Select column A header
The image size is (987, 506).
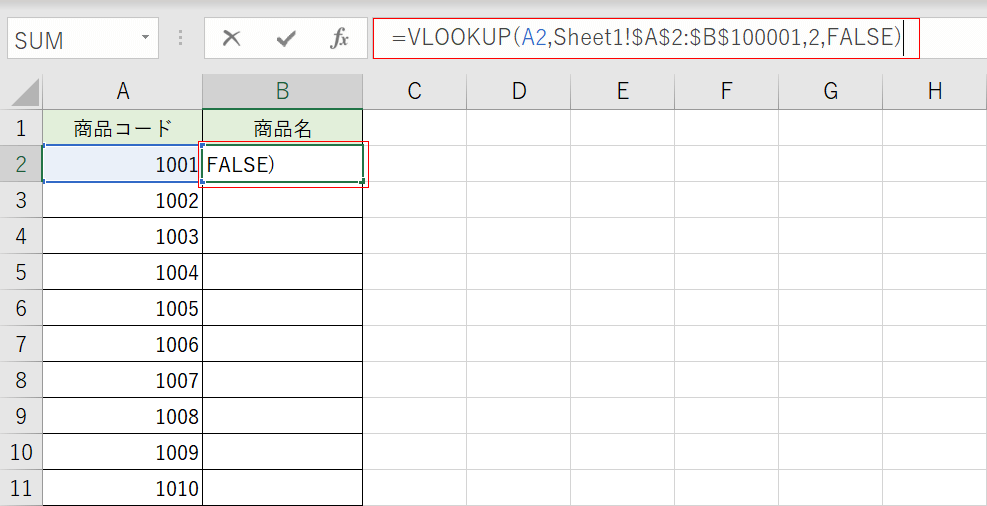coord(123,91)
